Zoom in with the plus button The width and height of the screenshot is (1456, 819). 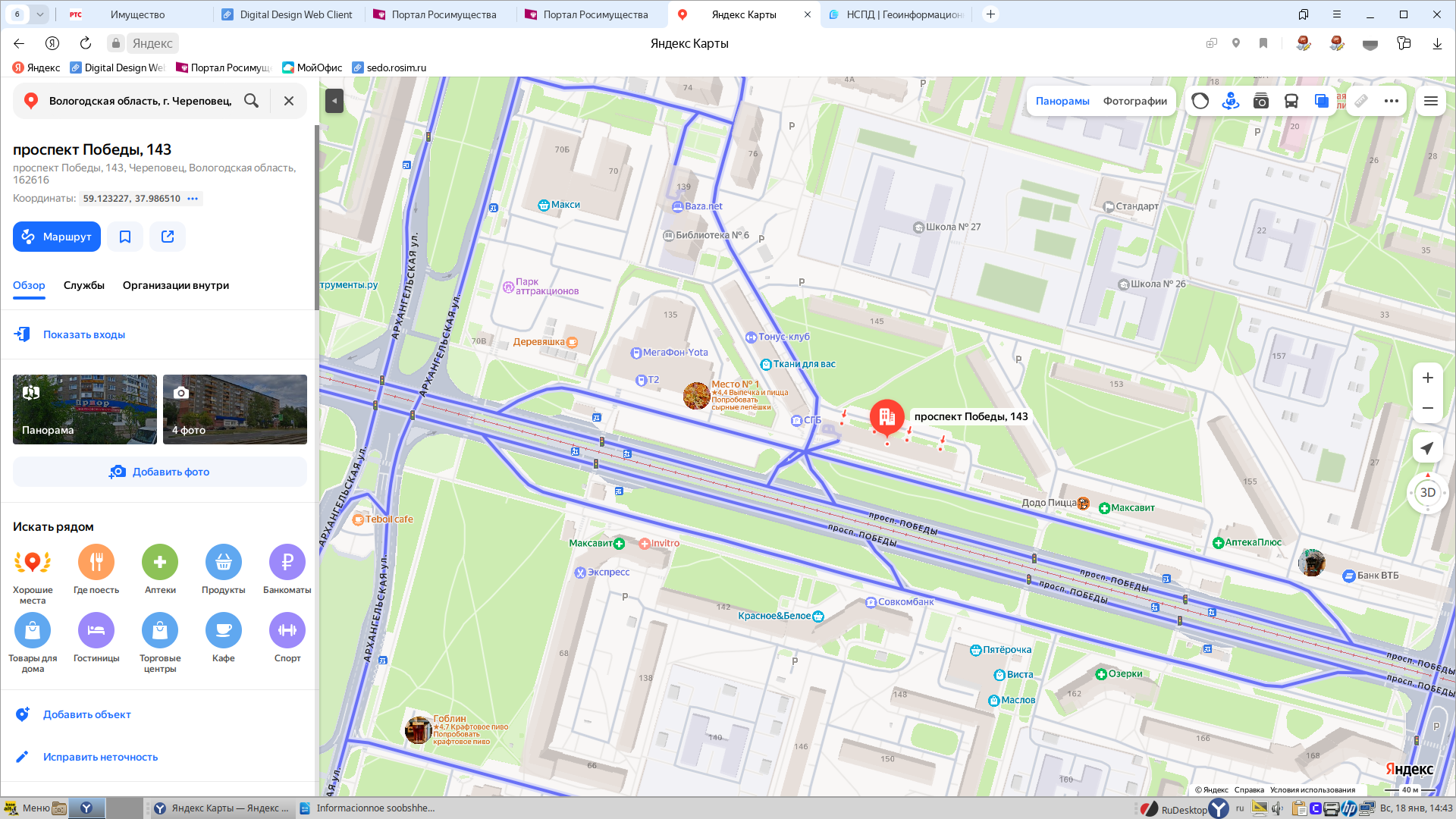coord(1427,378)
